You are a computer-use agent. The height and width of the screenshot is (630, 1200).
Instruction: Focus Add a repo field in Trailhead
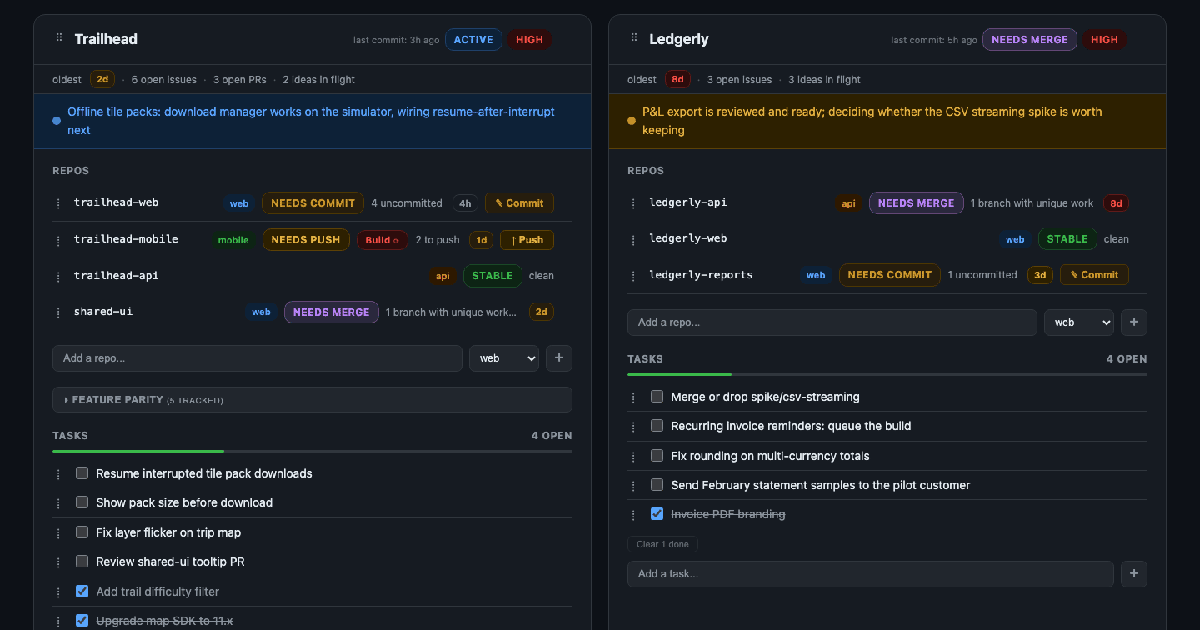click(257, 358)
